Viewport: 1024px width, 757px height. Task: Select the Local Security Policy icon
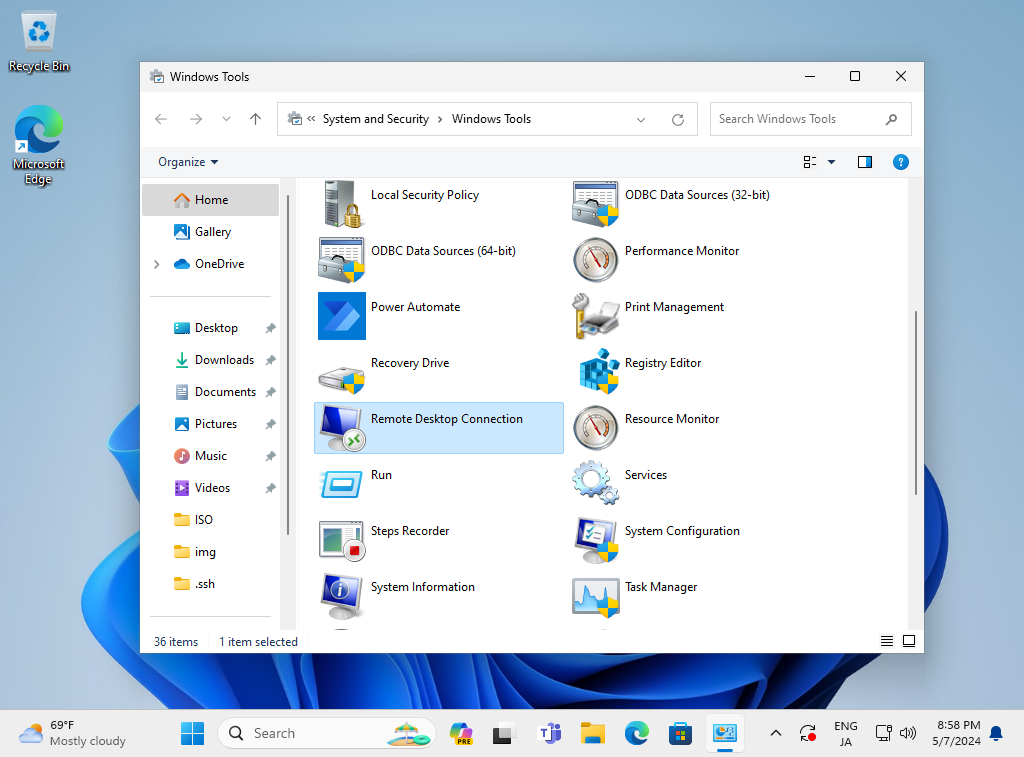coord(341,203)
